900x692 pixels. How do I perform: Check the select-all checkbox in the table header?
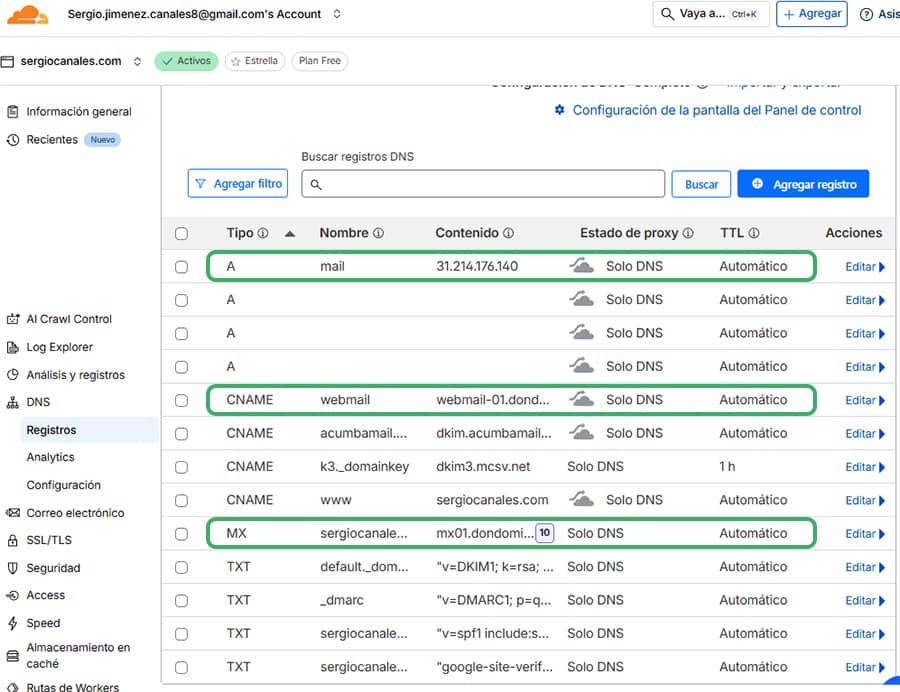[x=181, y=233]
